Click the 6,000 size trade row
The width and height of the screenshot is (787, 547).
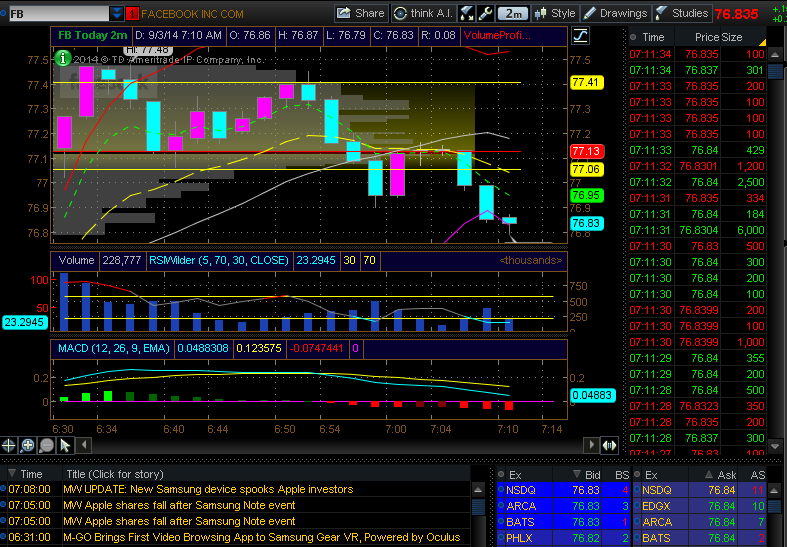click(697, 230)
